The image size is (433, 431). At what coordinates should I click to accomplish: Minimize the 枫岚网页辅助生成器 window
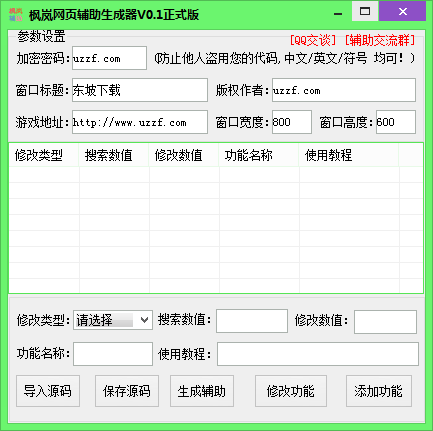338,13
